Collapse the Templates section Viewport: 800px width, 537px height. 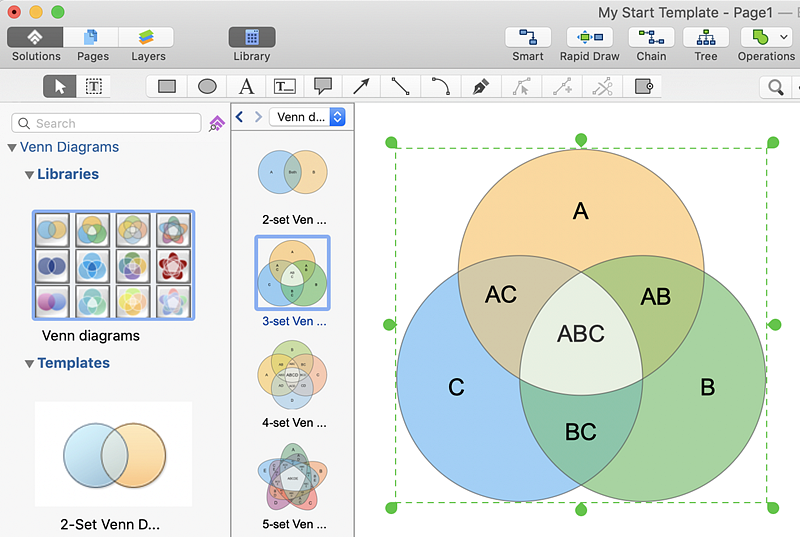(30, 364)
